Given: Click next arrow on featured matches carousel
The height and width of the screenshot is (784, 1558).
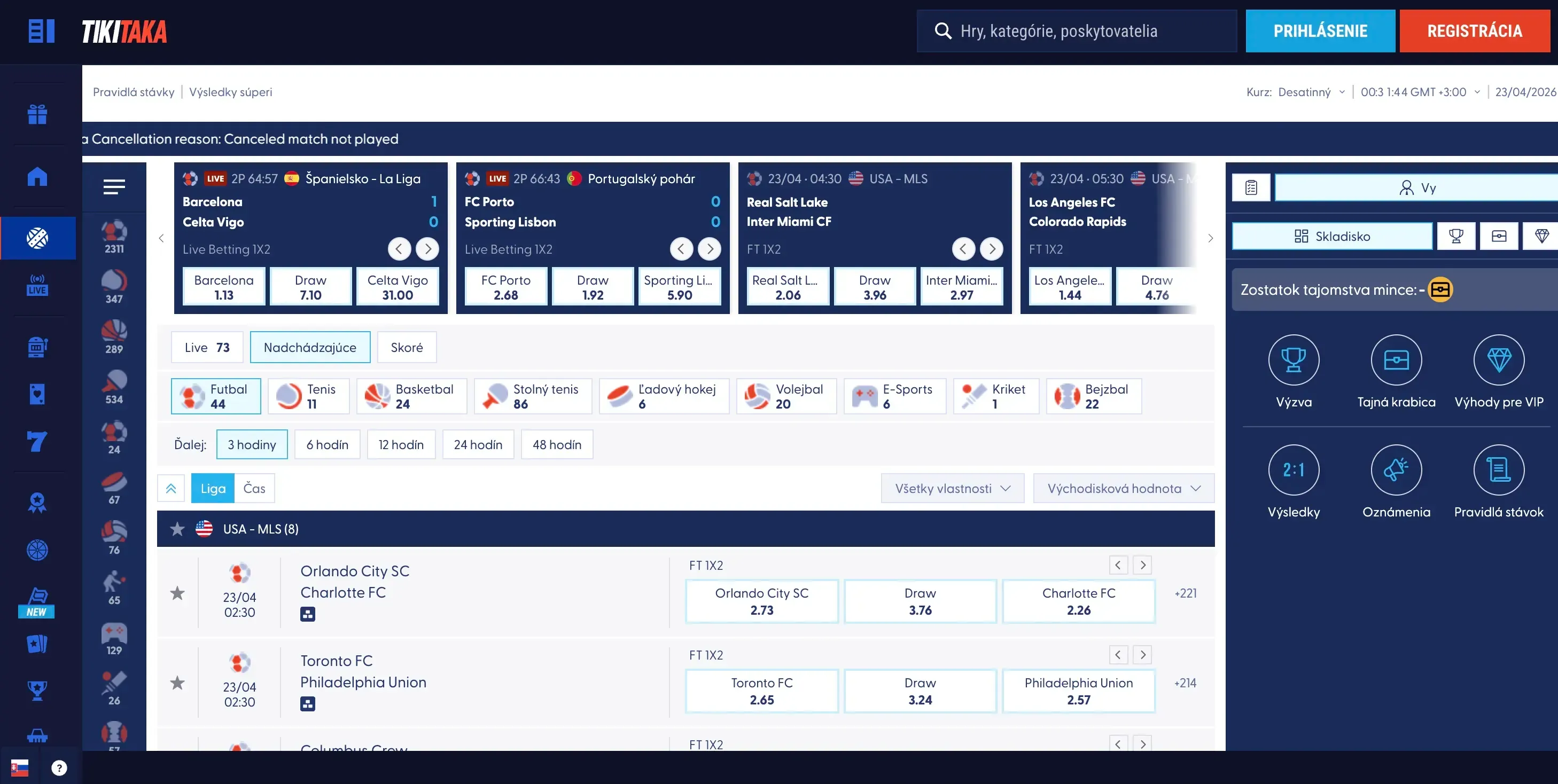Looking at the screenshot, I should coord(1210,238).
